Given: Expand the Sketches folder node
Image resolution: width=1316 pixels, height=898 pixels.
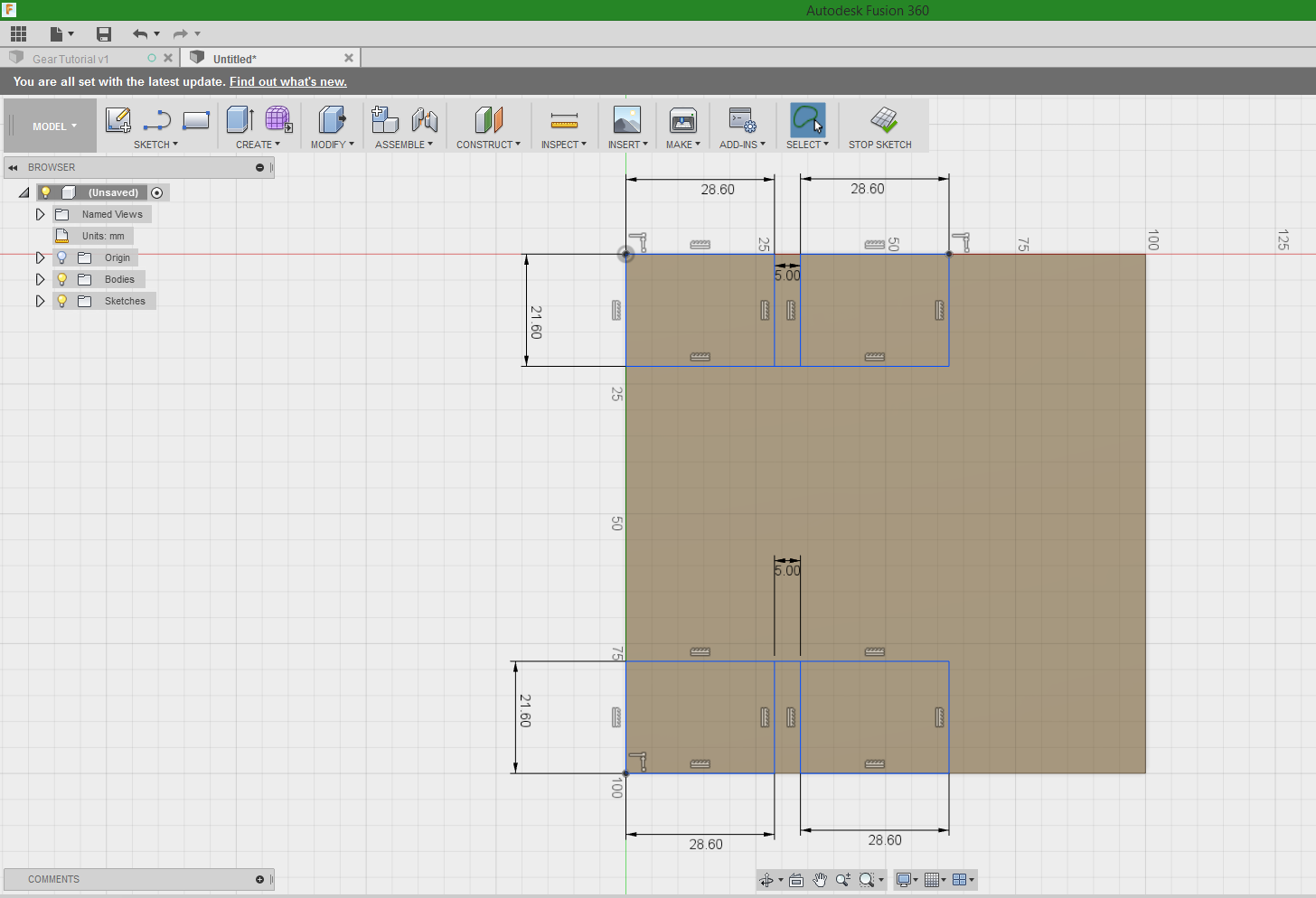Looking at the screenshot, I should click(x=40, y=301).
